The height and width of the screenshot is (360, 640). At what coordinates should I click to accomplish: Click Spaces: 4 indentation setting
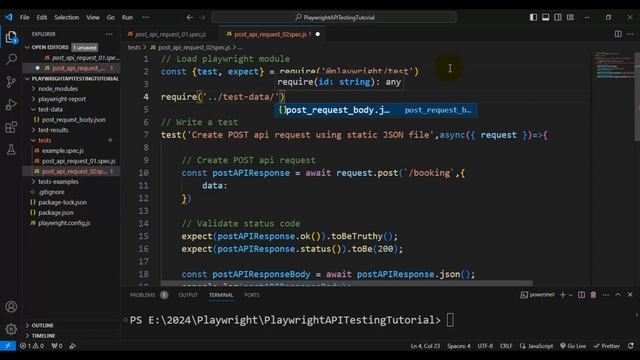pyautogui.click(x=459, y=346)
